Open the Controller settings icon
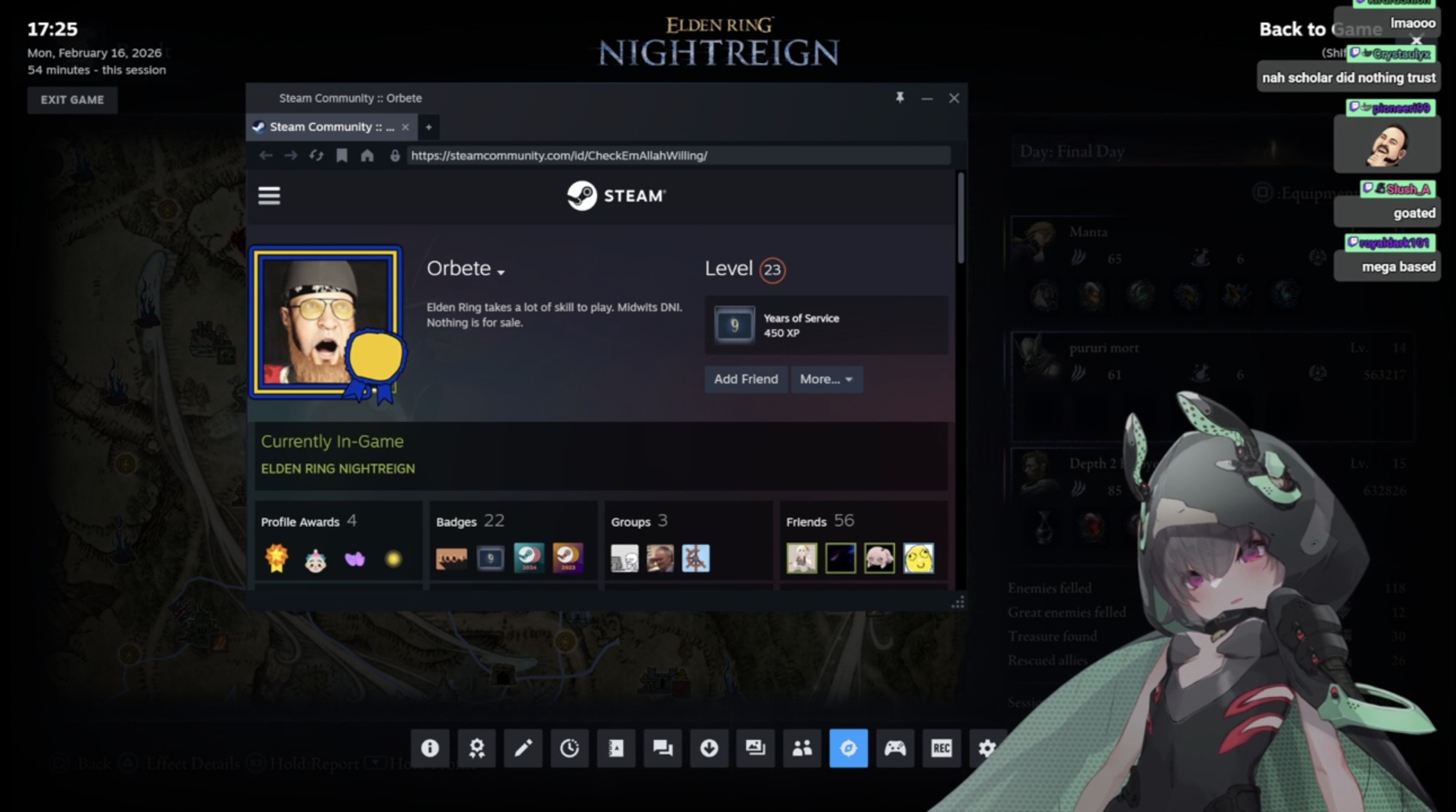Image resolution: width=1456 pixels, height=812 pixels. (x=895, y=748)
